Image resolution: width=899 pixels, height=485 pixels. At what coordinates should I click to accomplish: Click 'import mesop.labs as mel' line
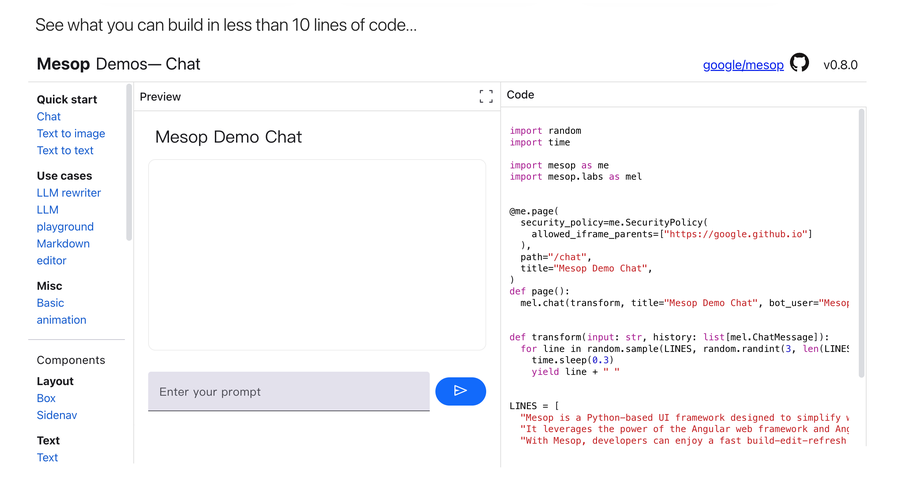pyautogui.click(x=576, y=177)
